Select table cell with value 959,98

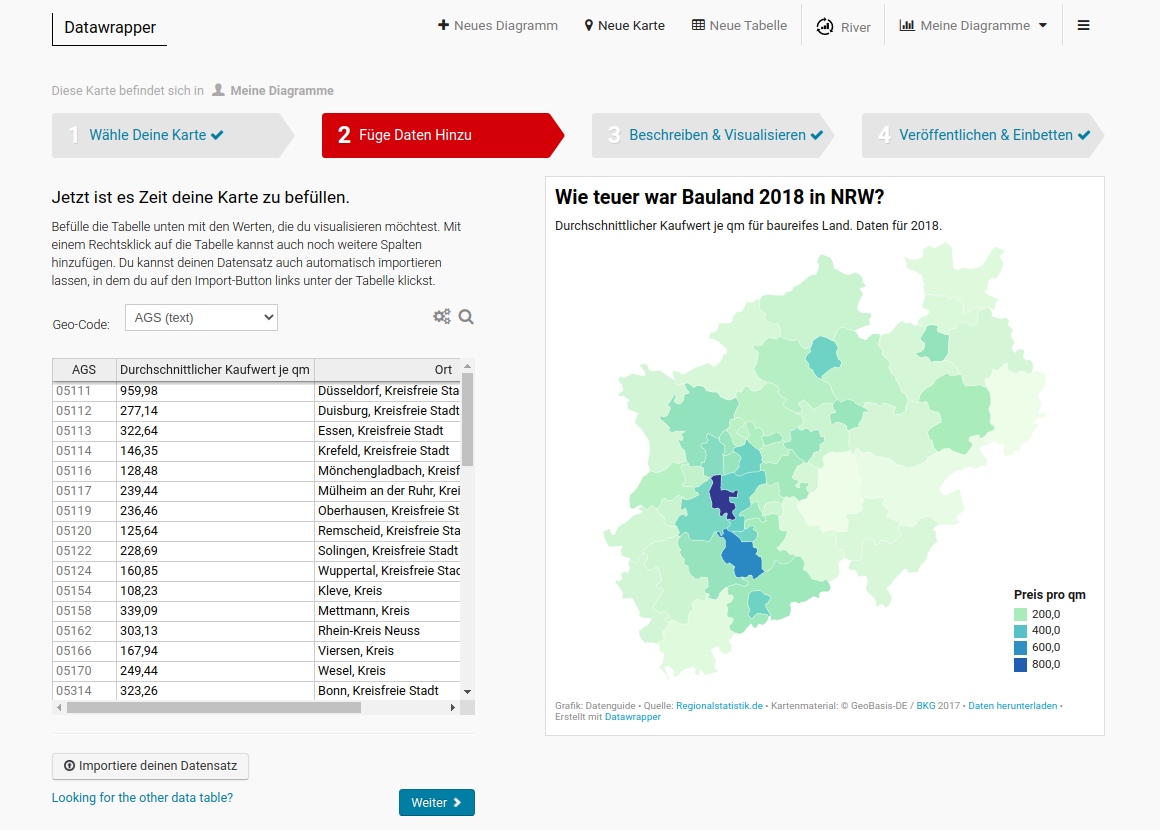[215, 391]
